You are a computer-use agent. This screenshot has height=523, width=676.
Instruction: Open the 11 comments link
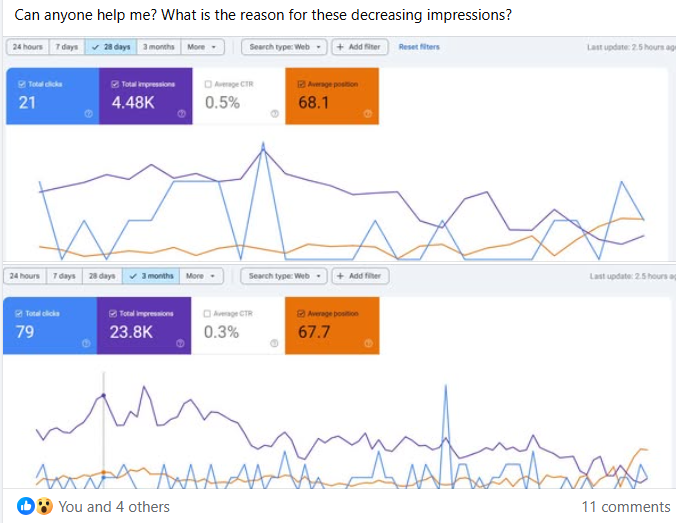(x=626, y=507)
